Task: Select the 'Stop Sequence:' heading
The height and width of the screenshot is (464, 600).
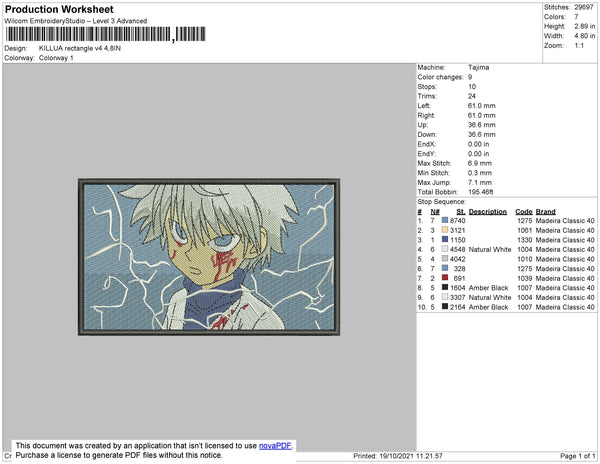Action: [442, 202]
